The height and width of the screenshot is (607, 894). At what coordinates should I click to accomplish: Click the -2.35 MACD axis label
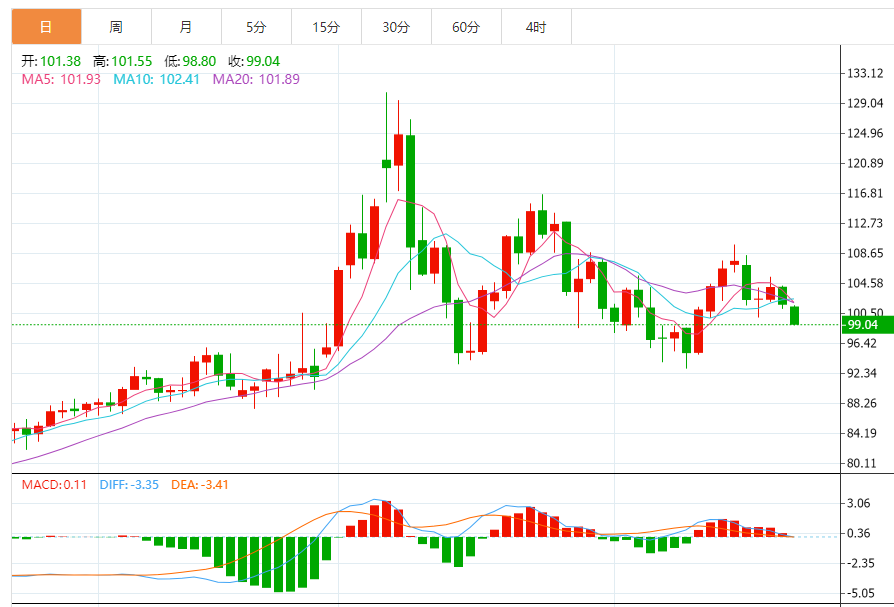tap(861, 563)
